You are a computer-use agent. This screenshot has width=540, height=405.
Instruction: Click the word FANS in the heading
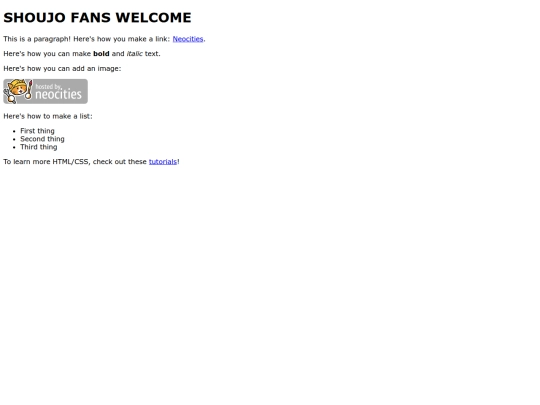tap(90, 18)
